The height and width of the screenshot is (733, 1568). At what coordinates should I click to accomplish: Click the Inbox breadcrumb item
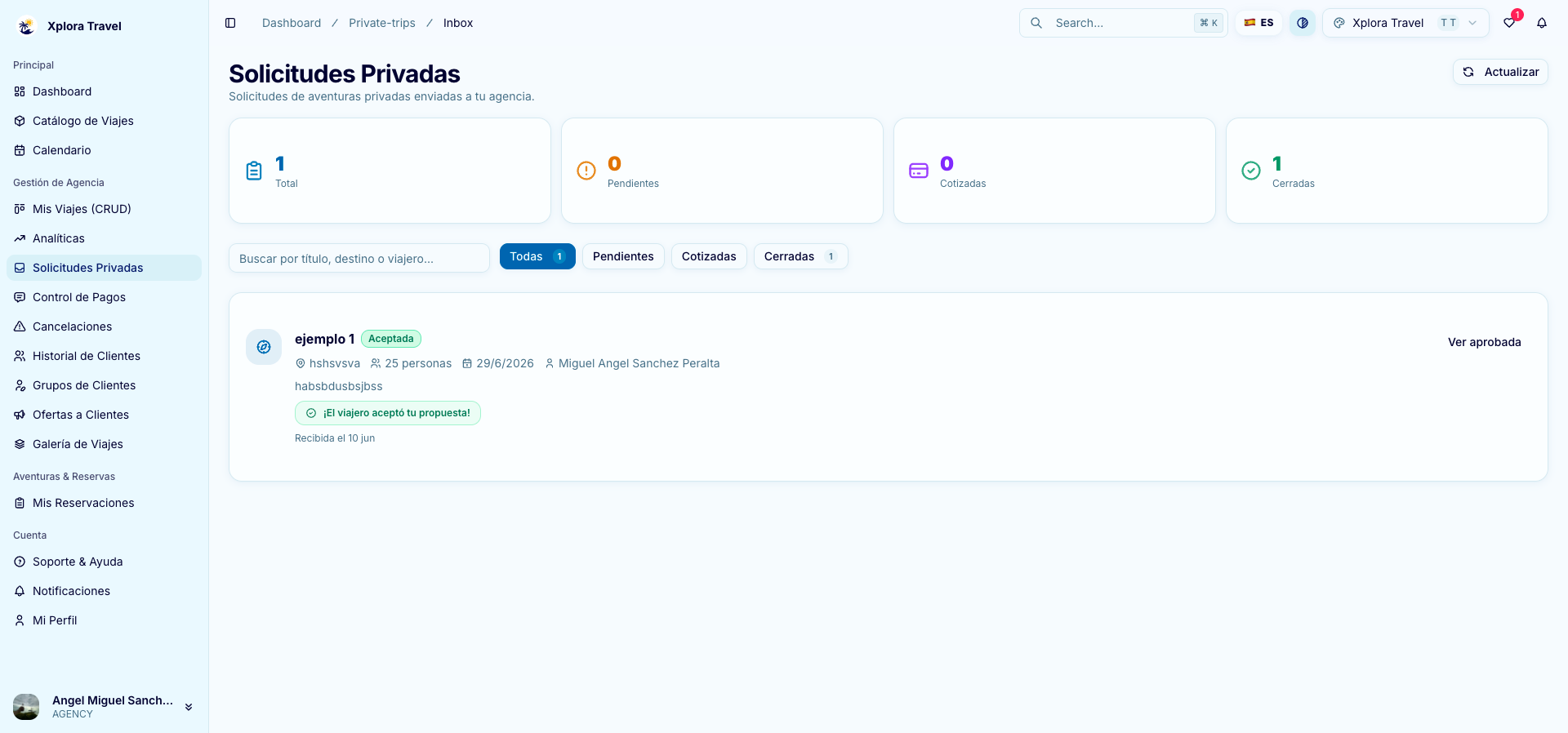458,23
